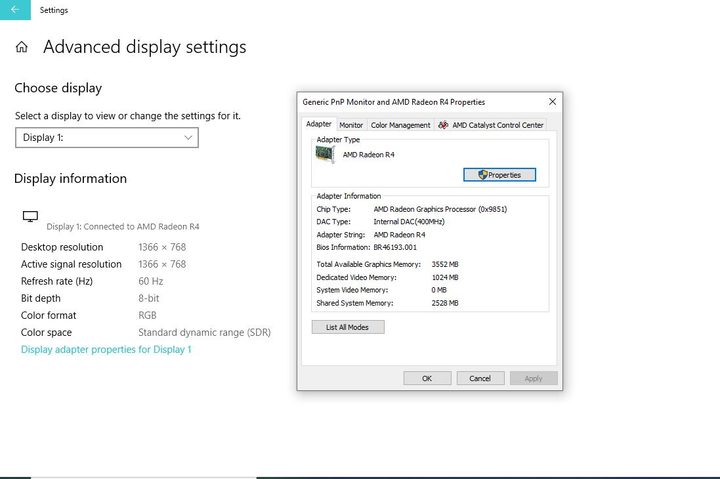Viewport: 720px width, 479px height.
Task: Open the Display 1 dropdown
Action: pyautogui.click(x=107, y=138)
